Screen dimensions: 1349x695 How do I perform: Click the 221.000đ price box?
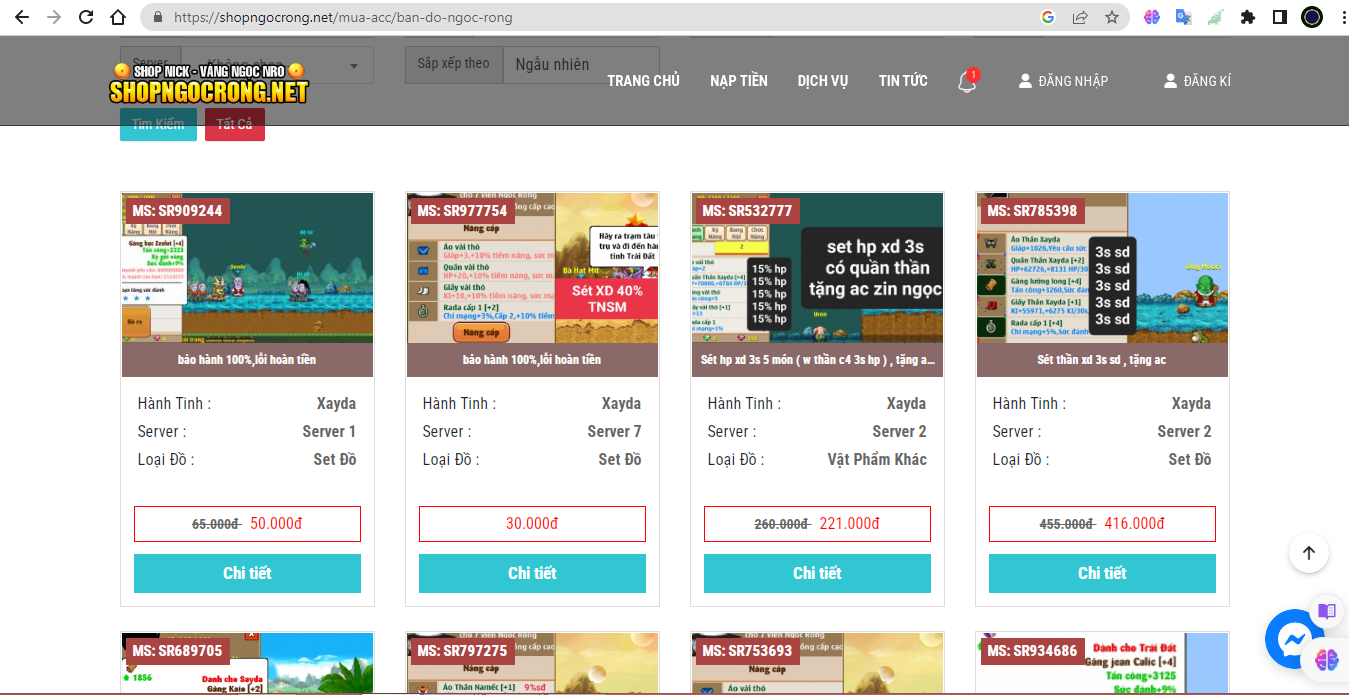817,524
